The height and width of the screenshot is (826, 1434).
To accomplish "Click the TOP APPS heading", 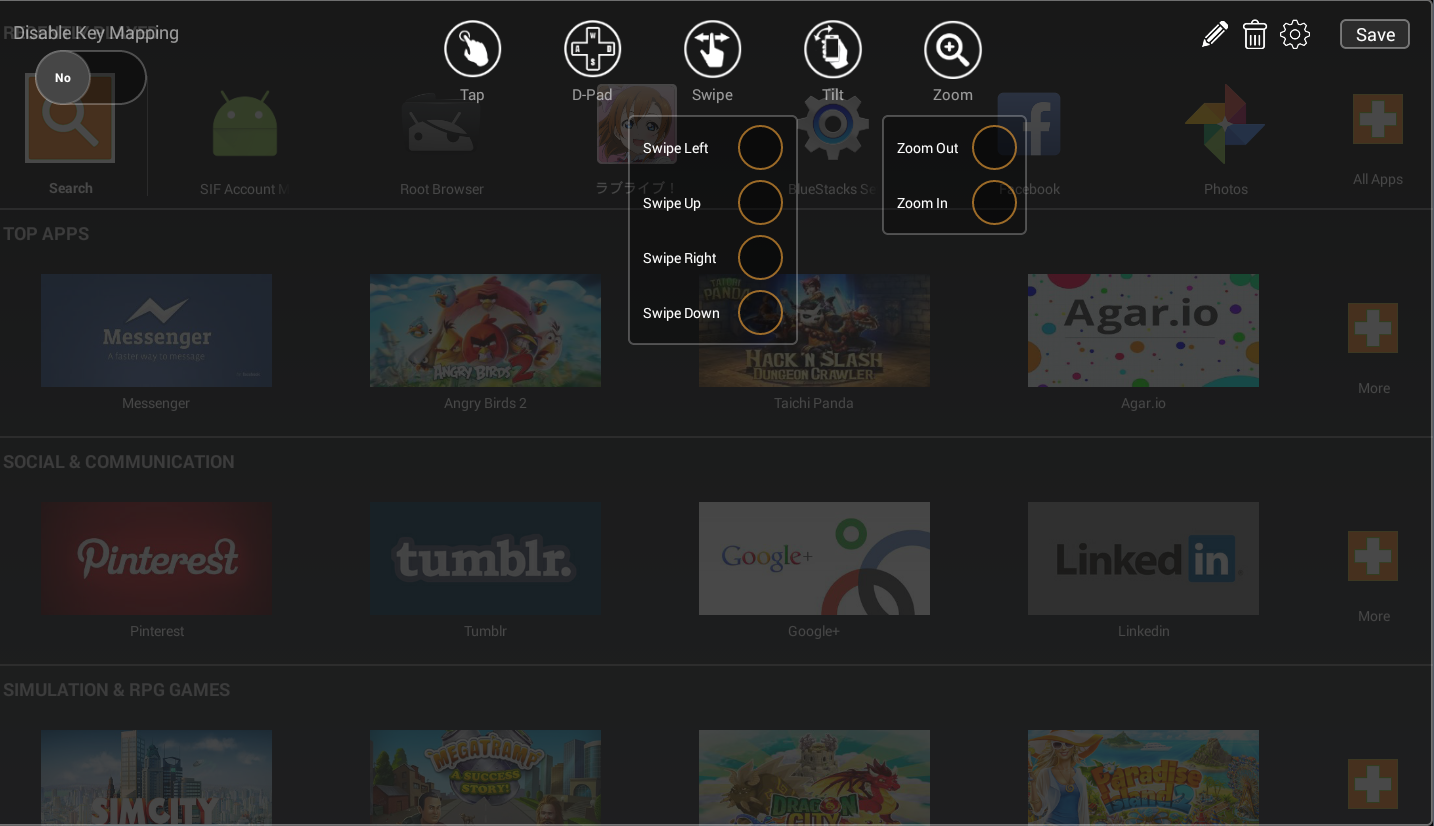I will click(x=46, y=234).
